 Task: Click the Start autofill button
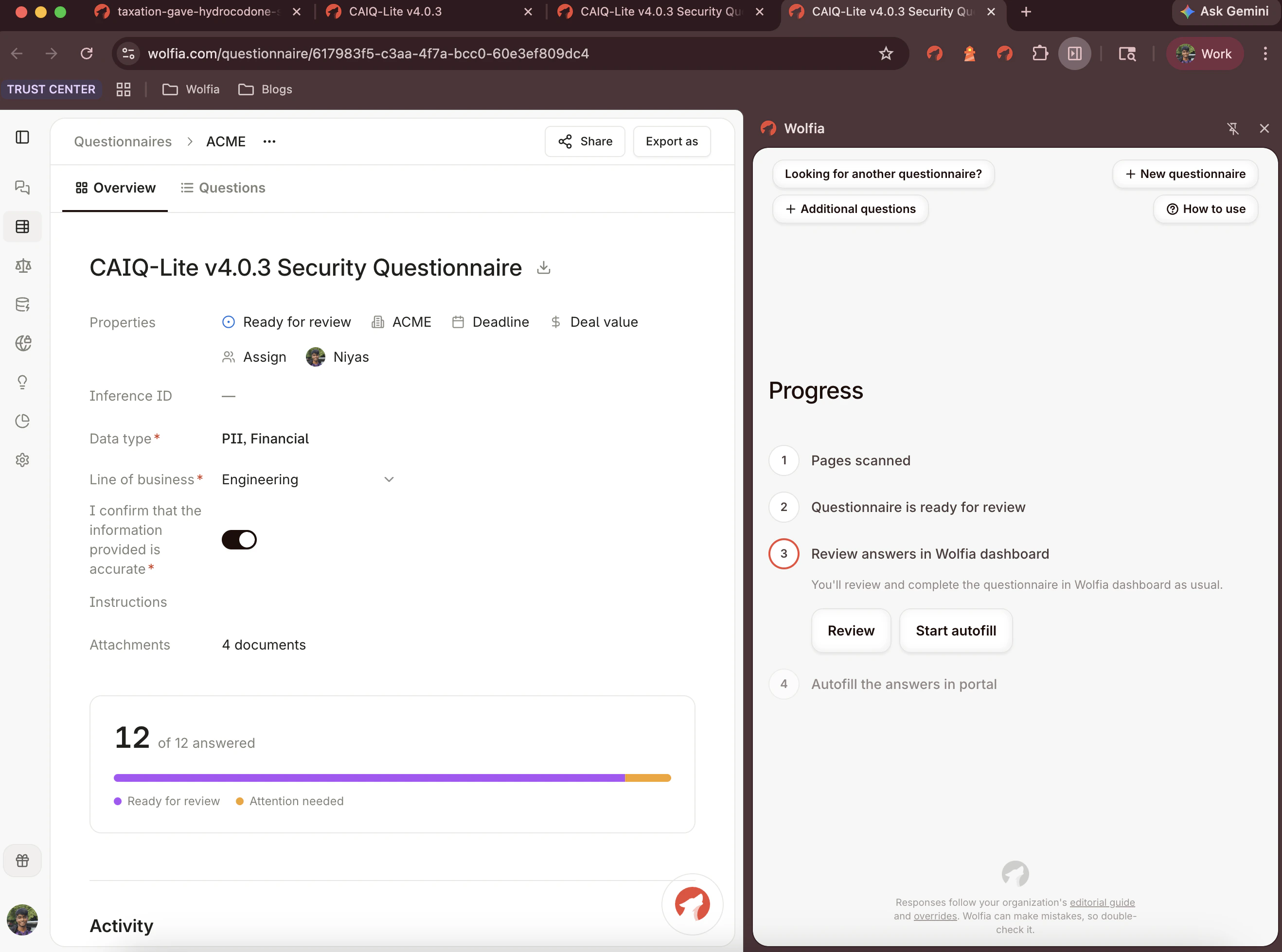955,631
